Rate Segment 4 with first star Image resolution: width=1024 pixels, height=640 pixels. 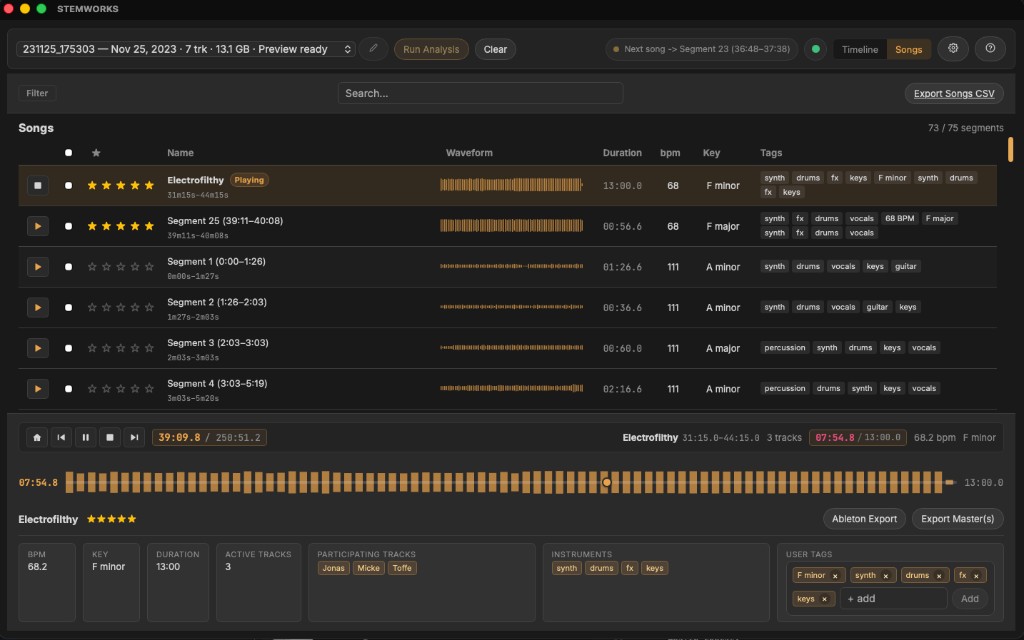(x=92, y=389)
